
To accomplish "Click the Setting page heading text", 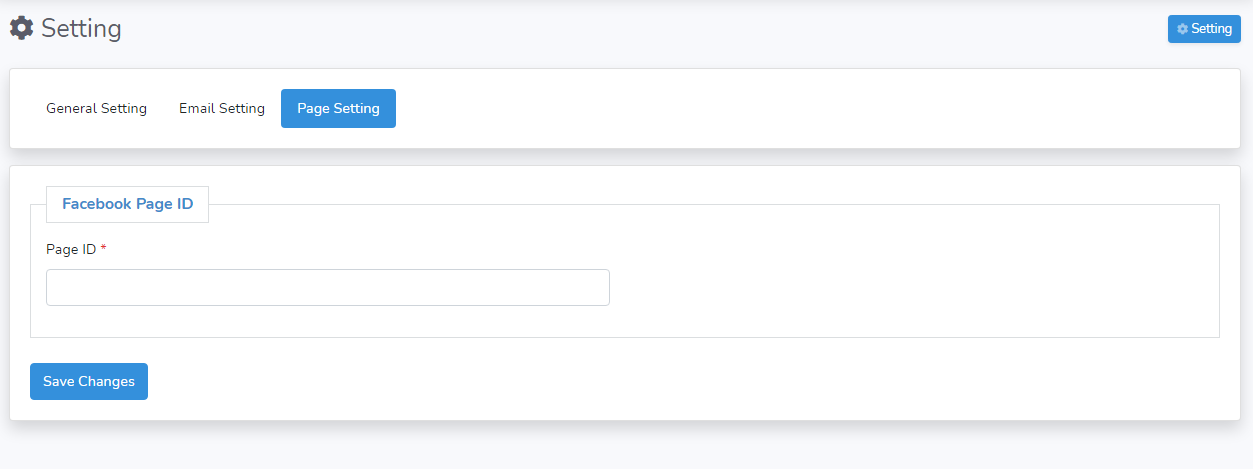I will [81, 28].
